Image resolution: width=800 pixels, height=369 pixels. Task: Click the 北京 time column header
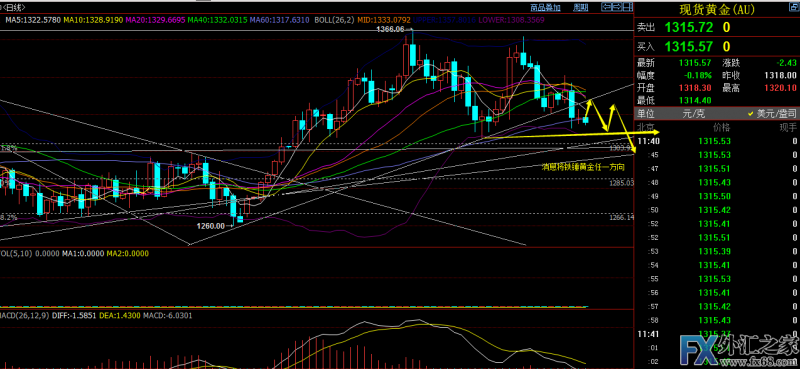click(x=646, y=127)
